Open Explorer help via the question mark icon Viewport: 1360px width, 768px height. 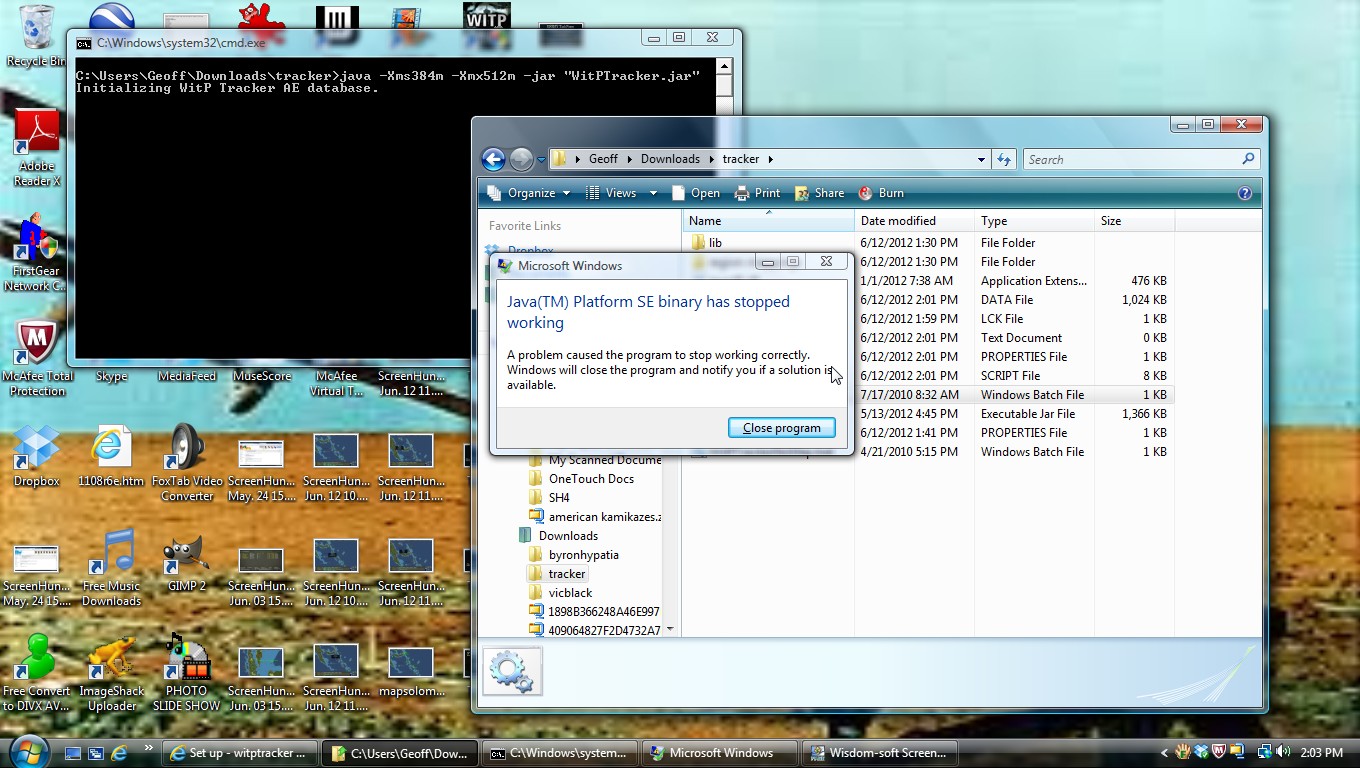[x=1245, y=193]
